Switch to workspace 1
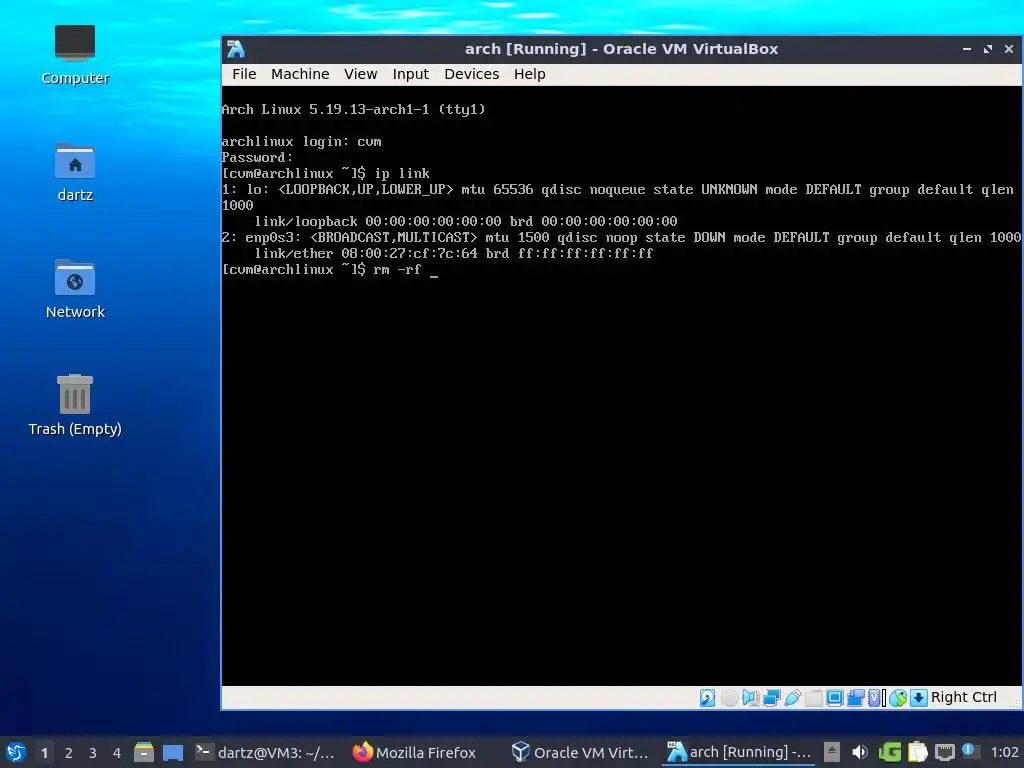 coord(44,753)
